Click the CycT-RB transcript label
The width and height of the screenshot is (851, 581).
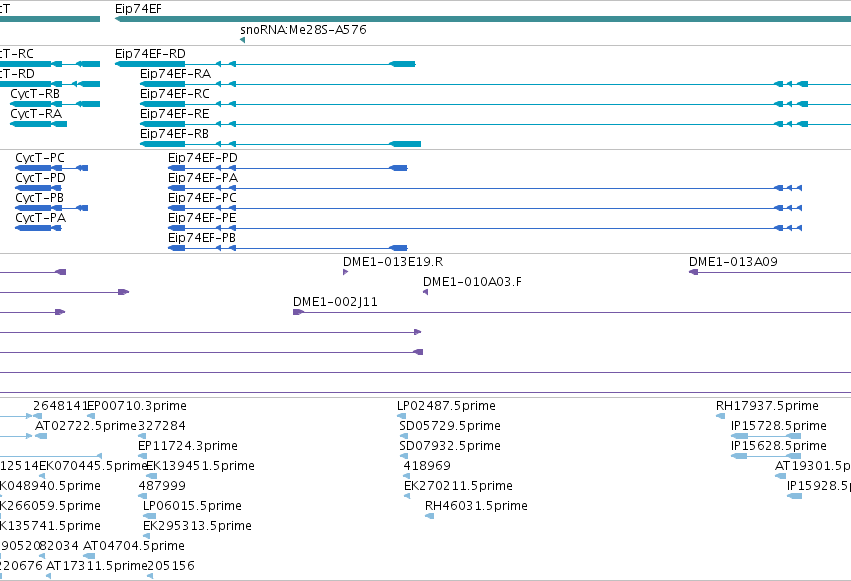pyautogui.click(x=35, y=94)
